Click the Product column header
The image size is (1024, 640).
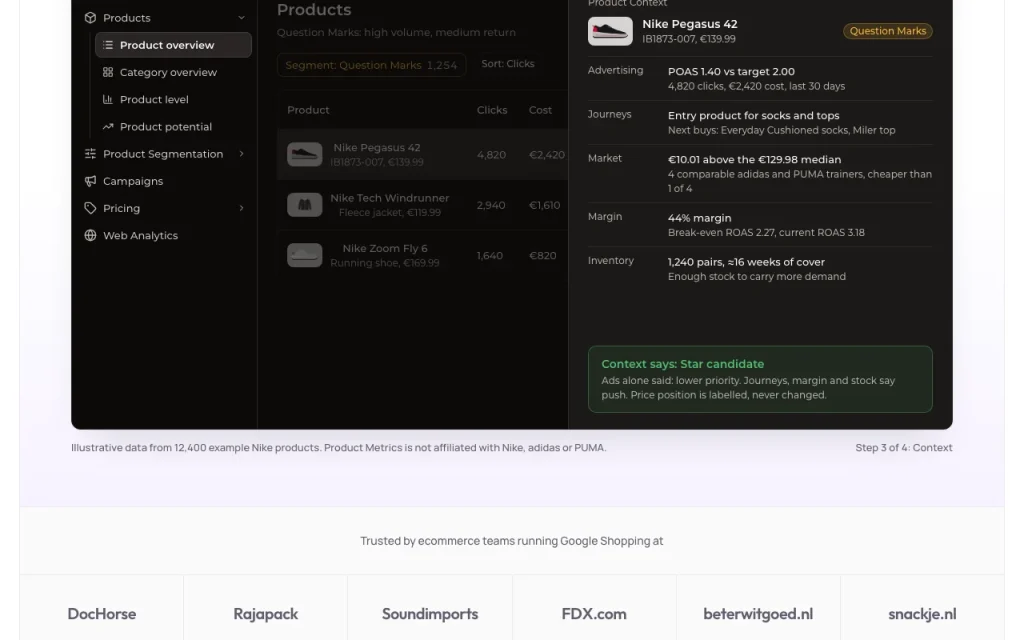(308, 110)
